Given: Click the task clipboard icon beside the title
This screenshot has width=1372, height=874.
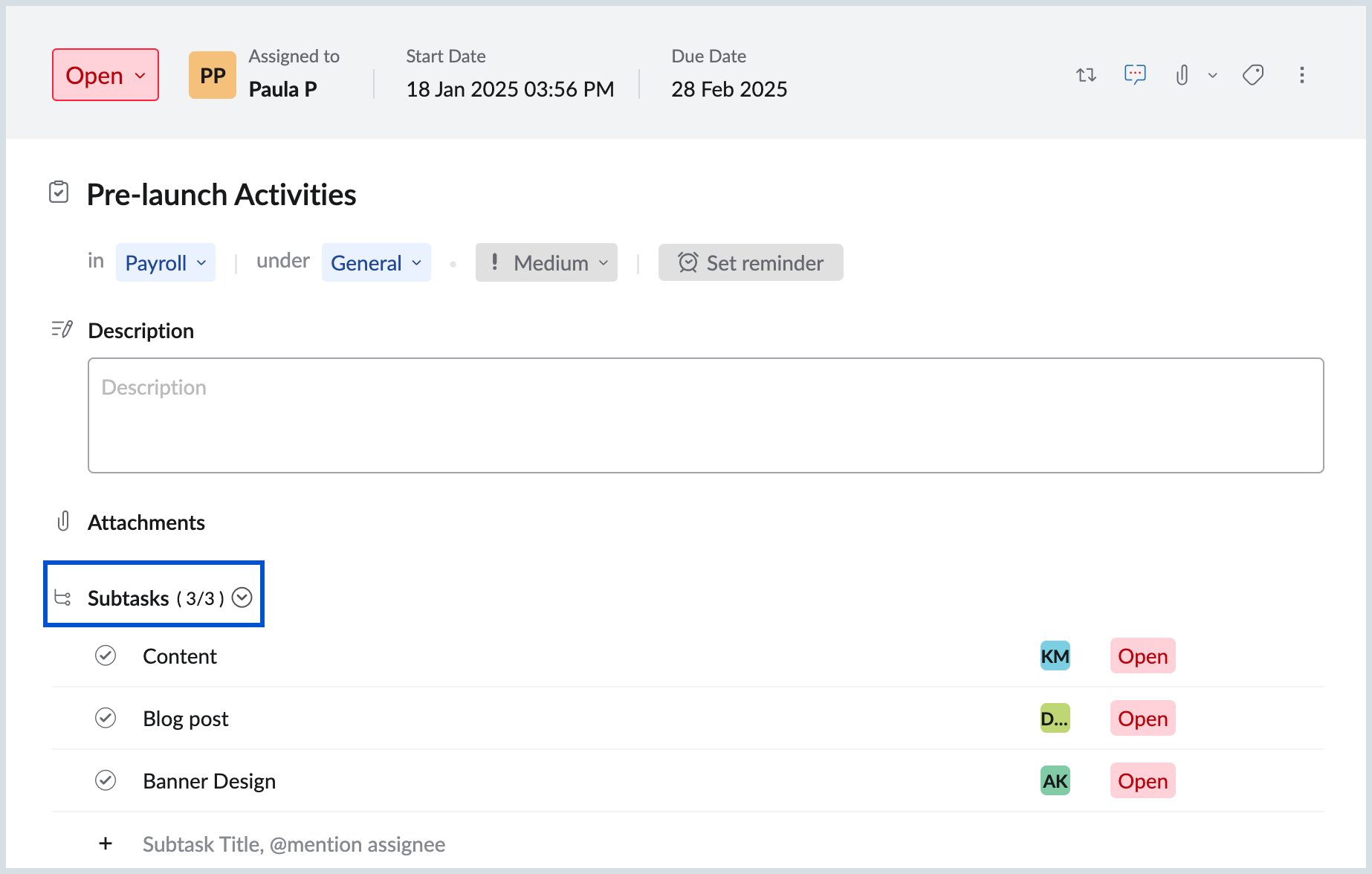Looking at the screenshot, I should [x=59, y=192].
